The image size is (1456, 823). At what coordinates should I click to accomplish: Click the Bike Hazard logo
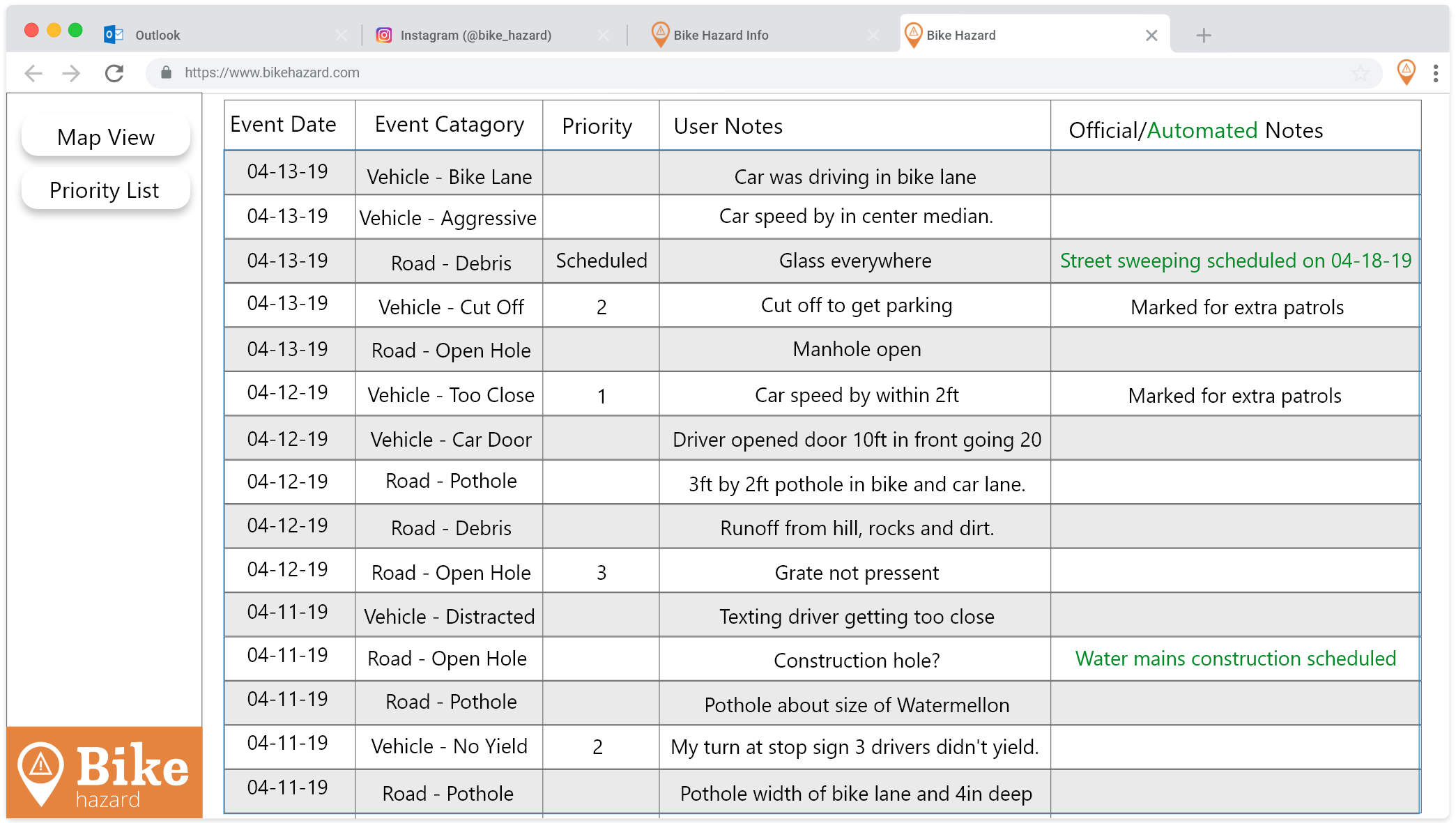(x=105, y=773)
